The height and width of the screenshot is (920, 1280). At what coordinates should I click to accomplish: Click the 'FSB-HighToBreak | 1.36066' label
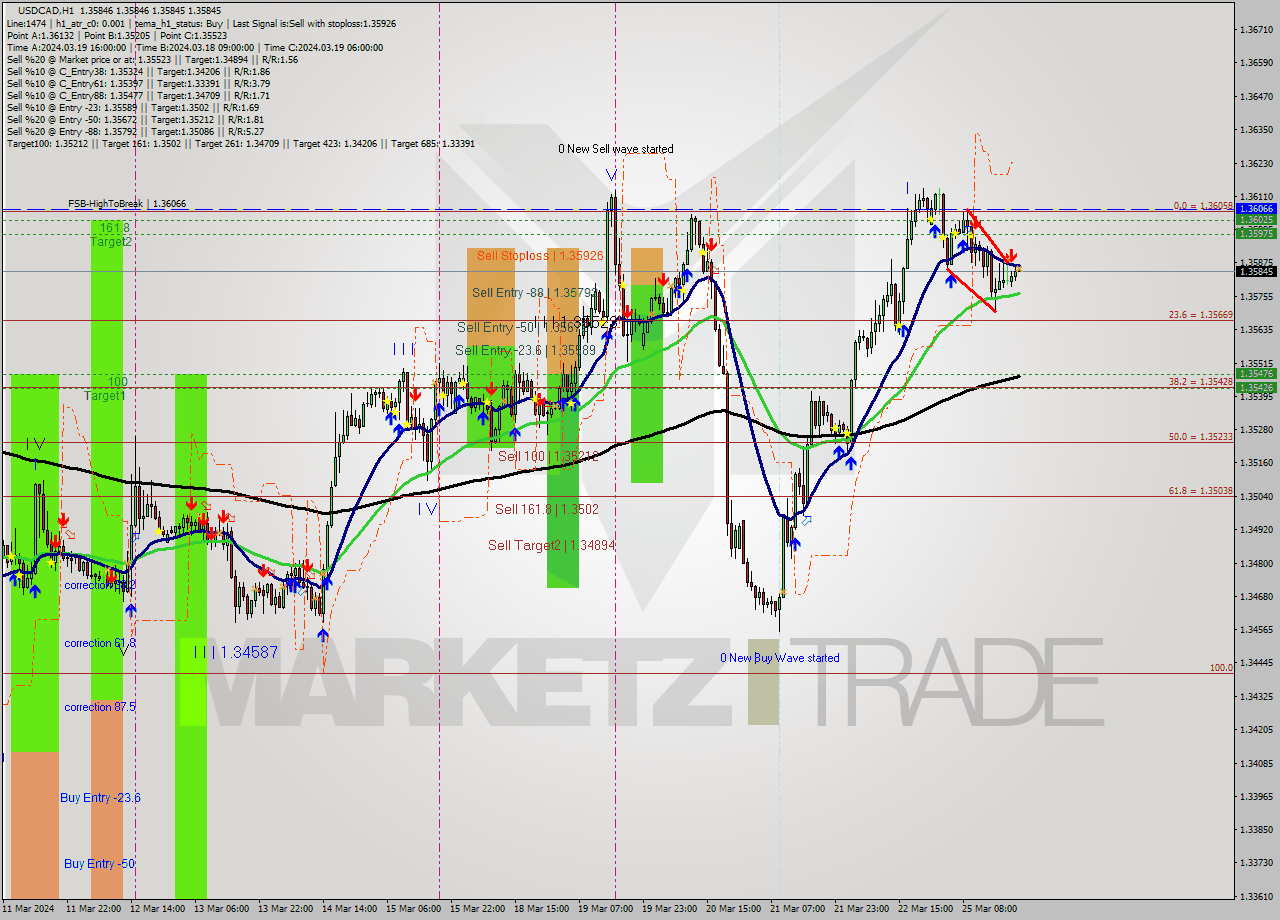(127, 204)
